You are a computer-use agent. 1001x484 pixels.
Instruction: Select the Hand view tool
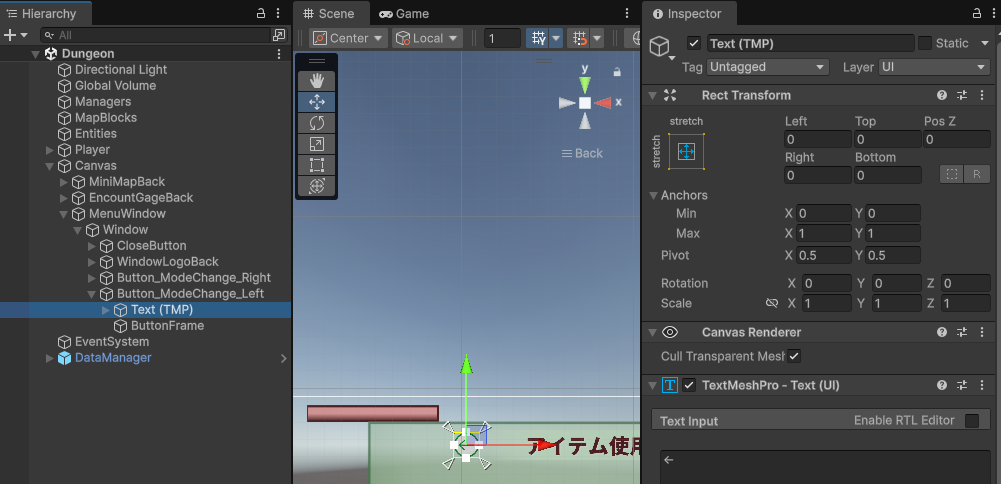(x=317, y=81)
